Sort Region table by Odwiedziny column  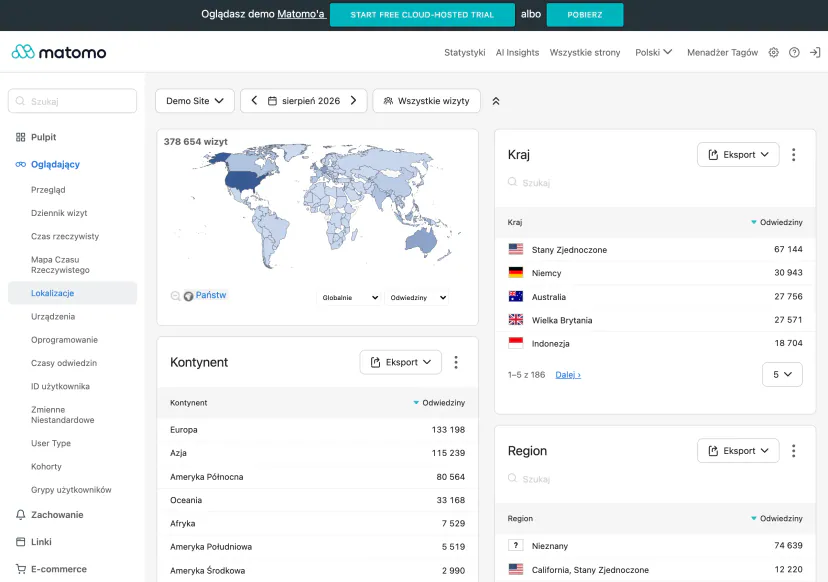[x=776, y=519]
